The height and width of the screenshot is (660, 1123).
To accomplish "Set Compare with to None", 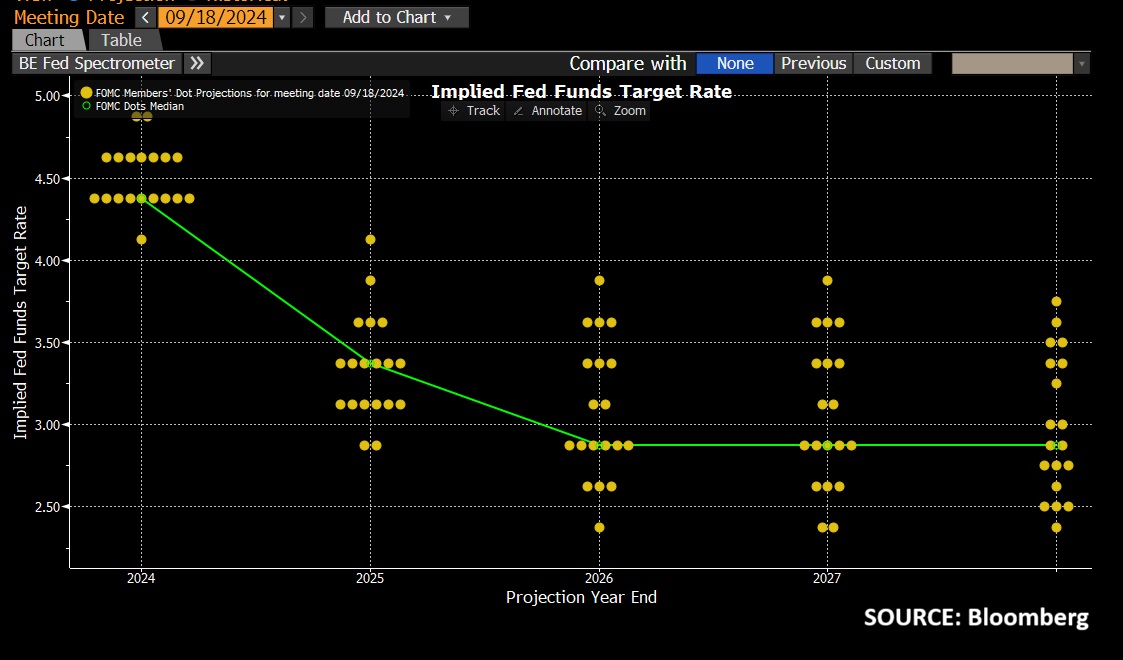I will (x=734, y=62).
